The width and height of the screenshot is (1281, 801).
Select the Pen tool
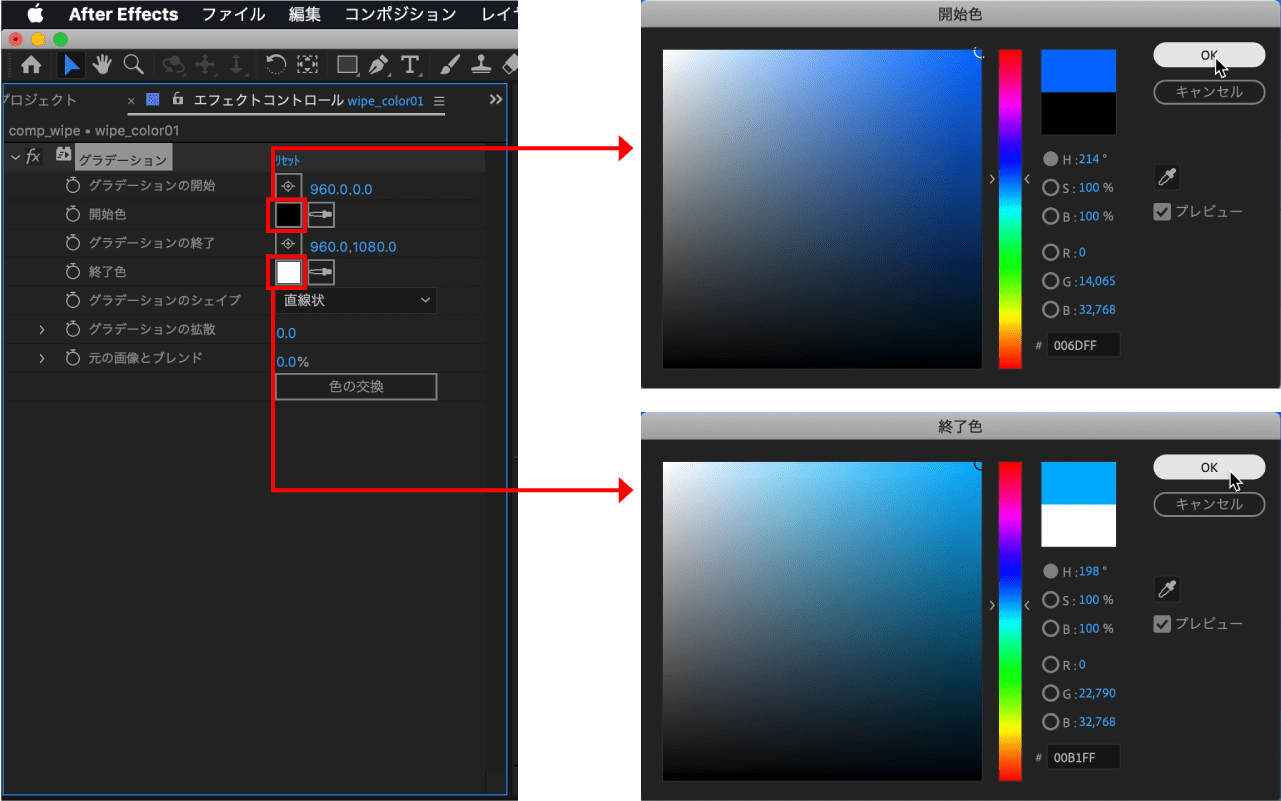click(378, 65)
